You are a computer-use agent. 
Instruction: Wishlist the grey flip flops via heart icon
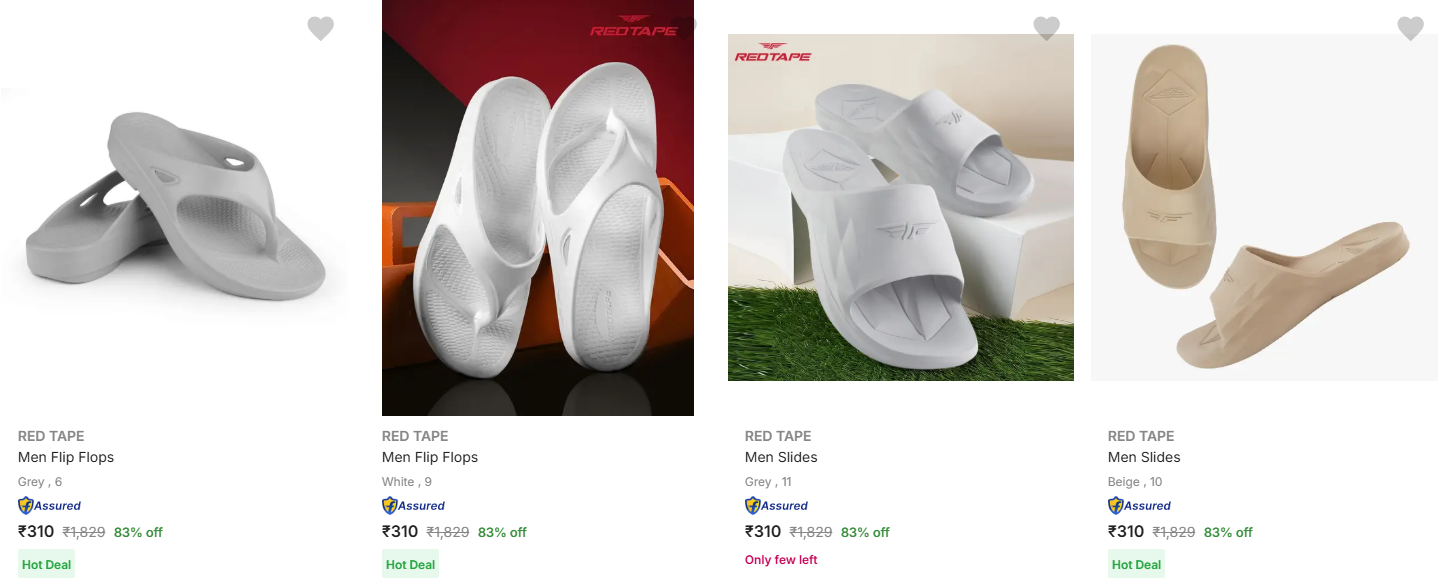[320, 29]
